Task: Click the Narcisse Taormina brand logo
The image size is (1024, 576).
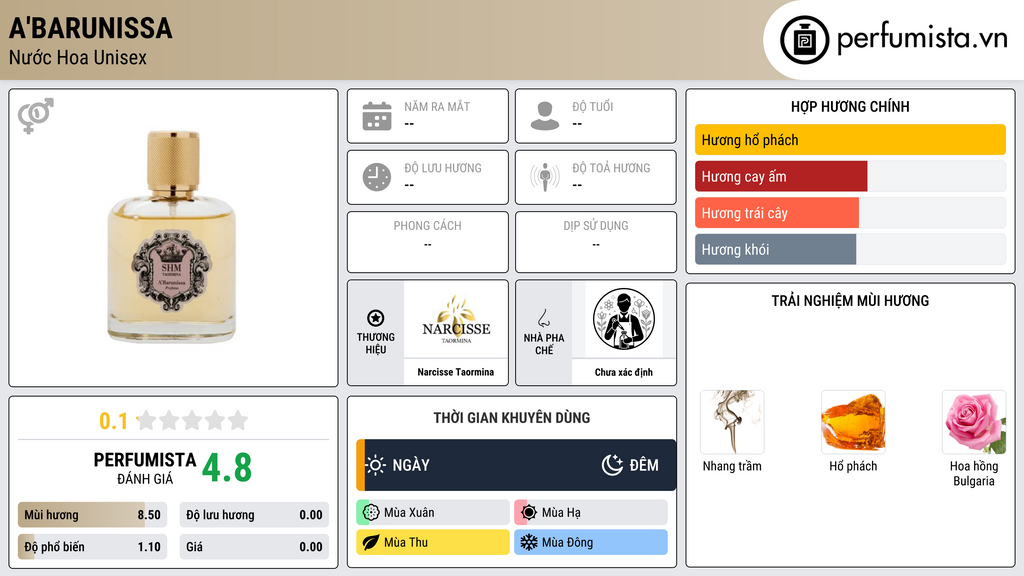Action: pos(456,319)
